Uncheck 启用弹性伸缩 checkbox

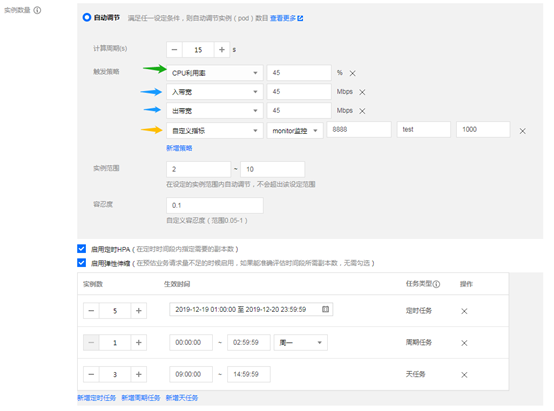point(82,263)
